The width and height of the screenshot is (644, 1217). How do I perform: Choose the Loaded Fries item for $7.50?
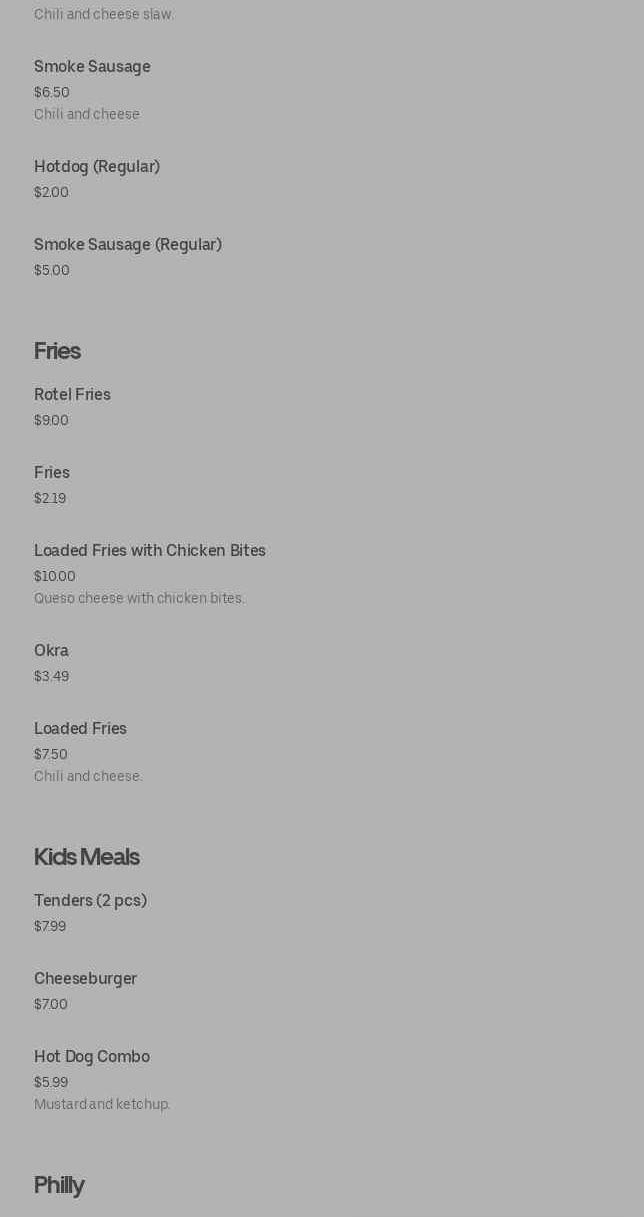coord(80,729)
